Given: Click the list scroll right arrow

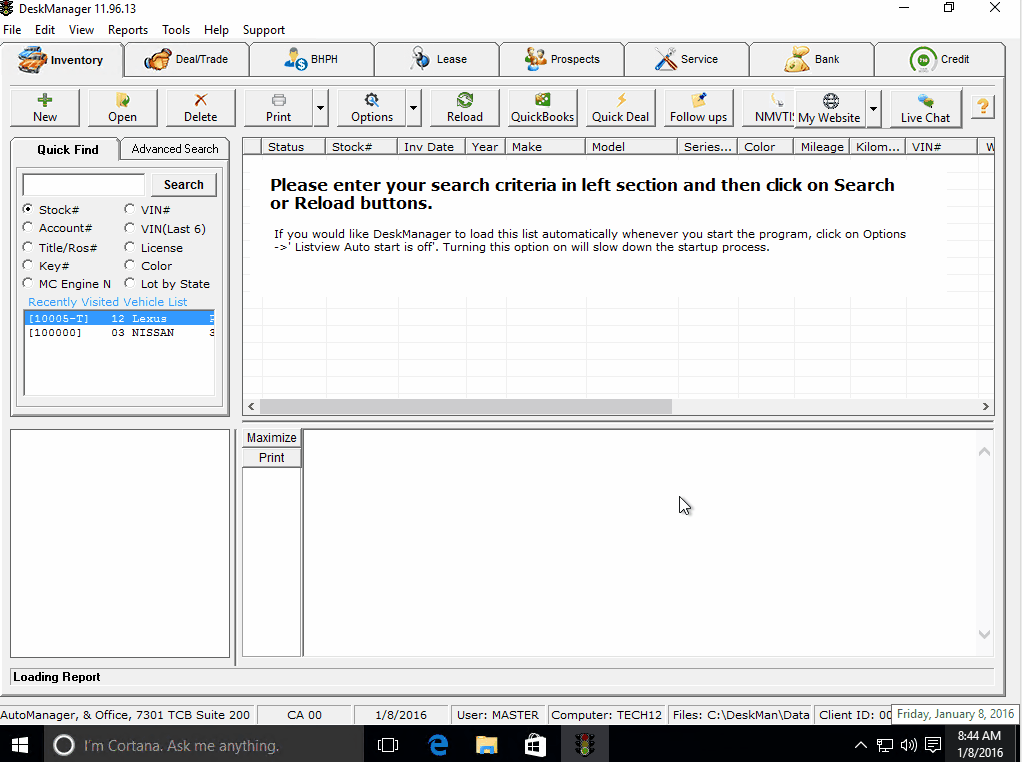Looking at the screenshot, I should pos(986,406).
